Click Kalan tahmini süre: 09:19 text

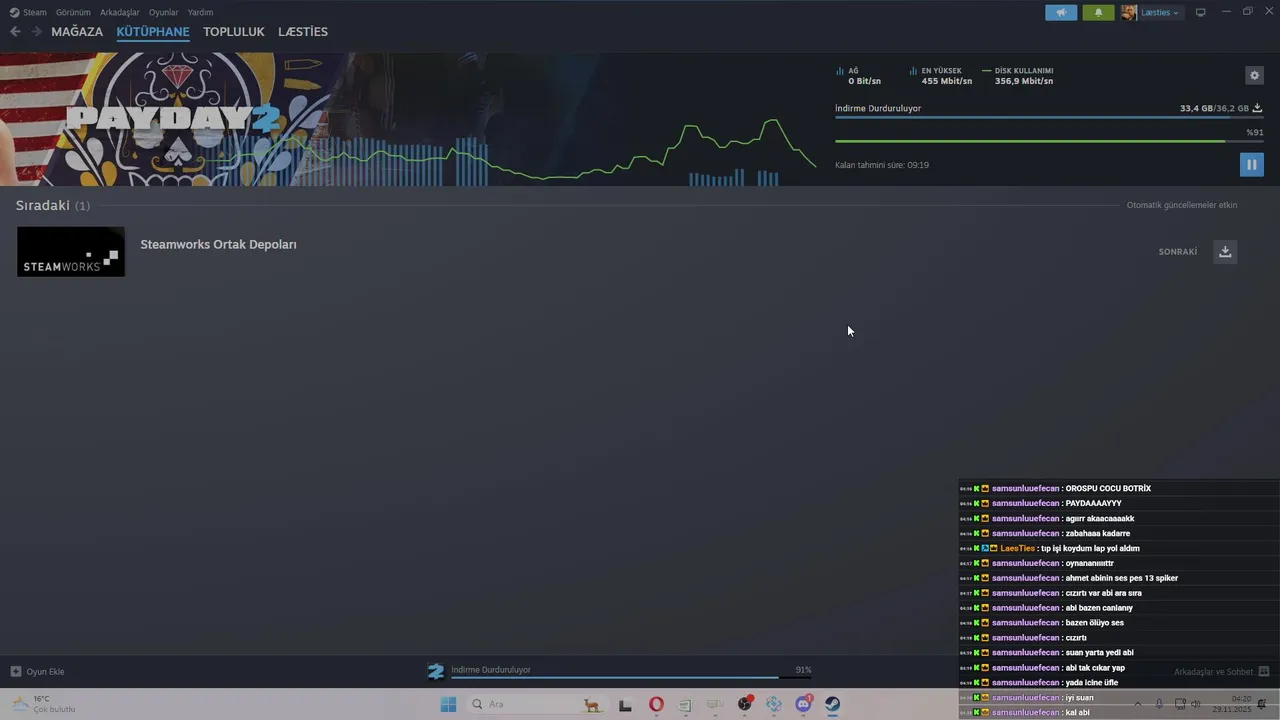(882, 165)
